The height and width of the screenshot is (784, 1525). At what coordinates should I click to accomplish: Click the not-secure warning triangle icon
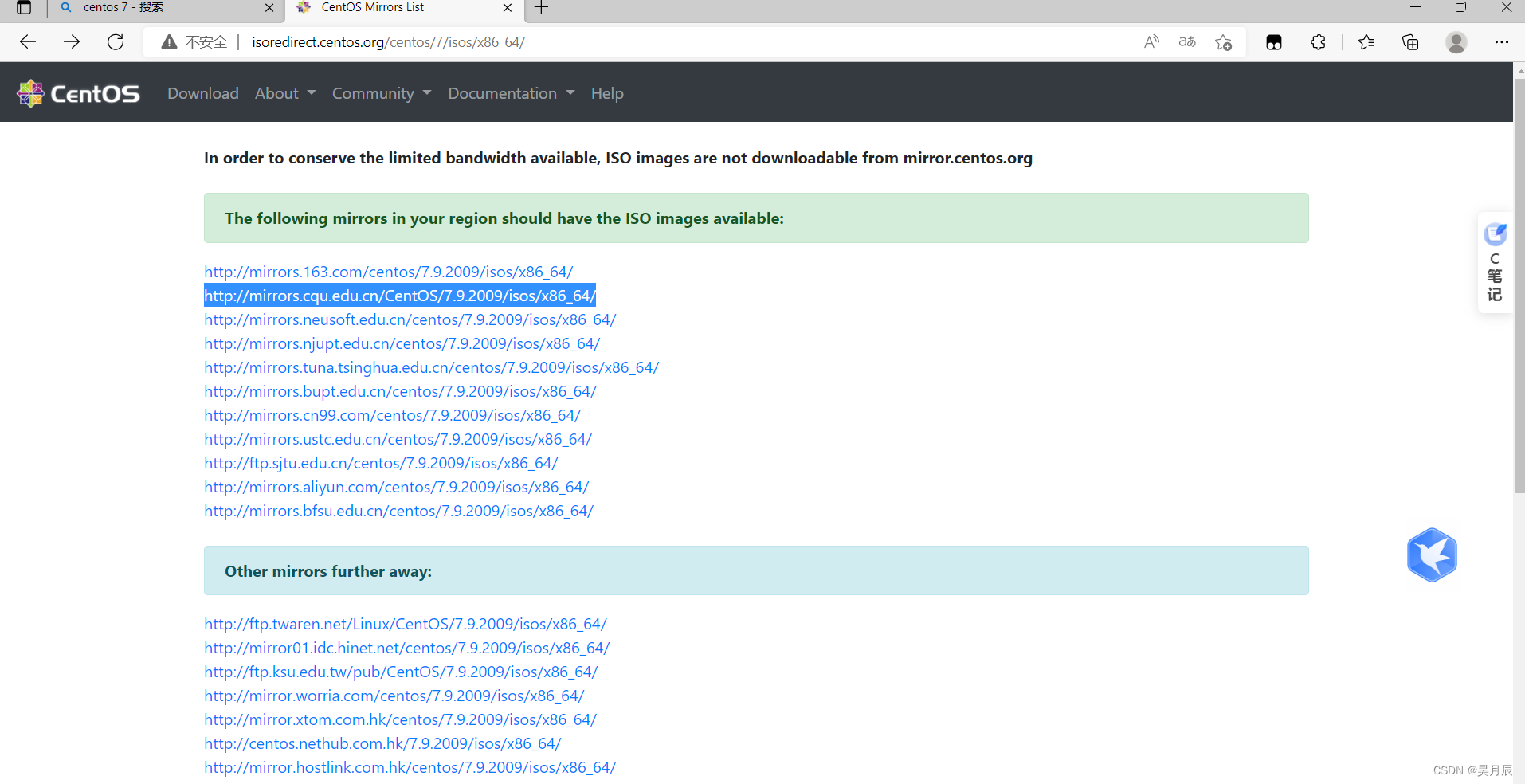tap(169, 42)
